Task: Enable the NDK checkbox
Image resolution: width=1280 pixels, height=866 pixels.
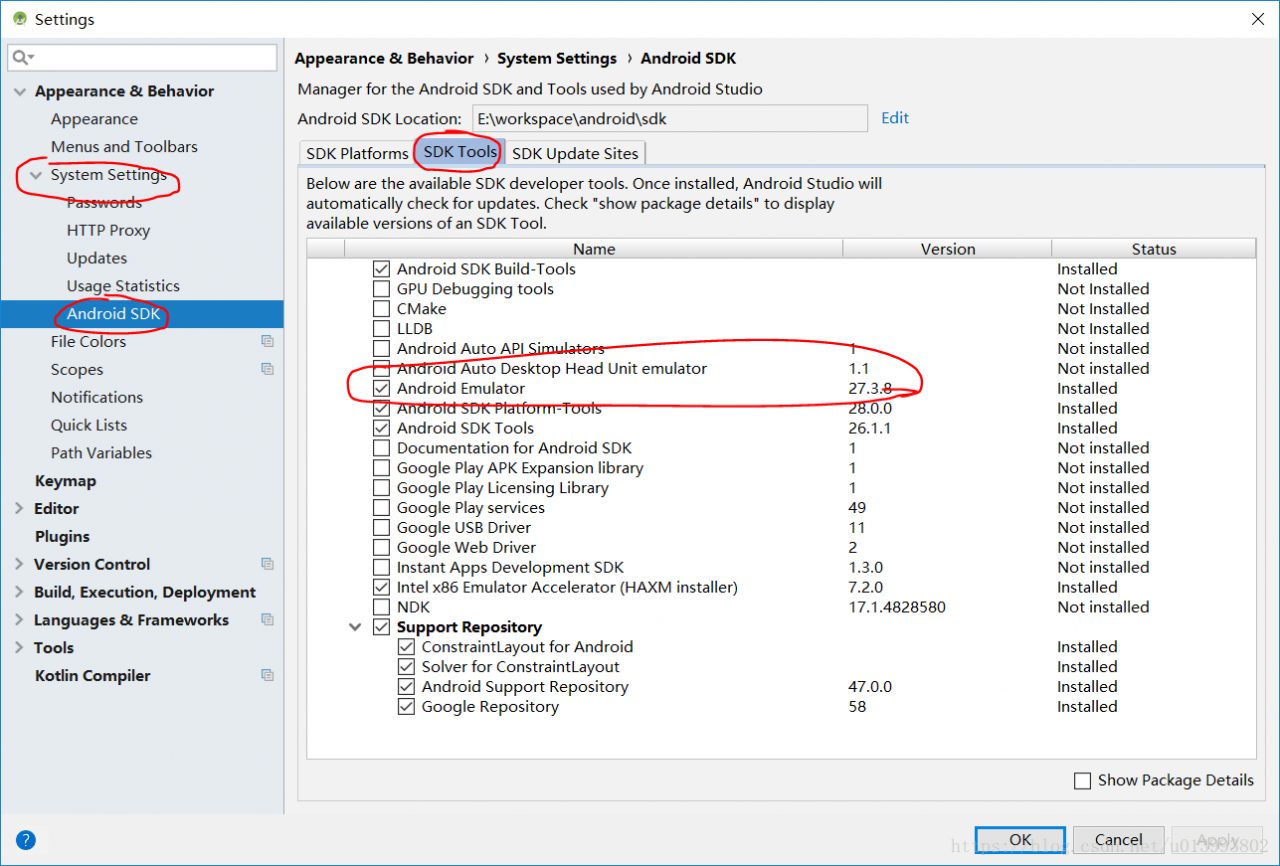Action: click(x=381, y=607)
